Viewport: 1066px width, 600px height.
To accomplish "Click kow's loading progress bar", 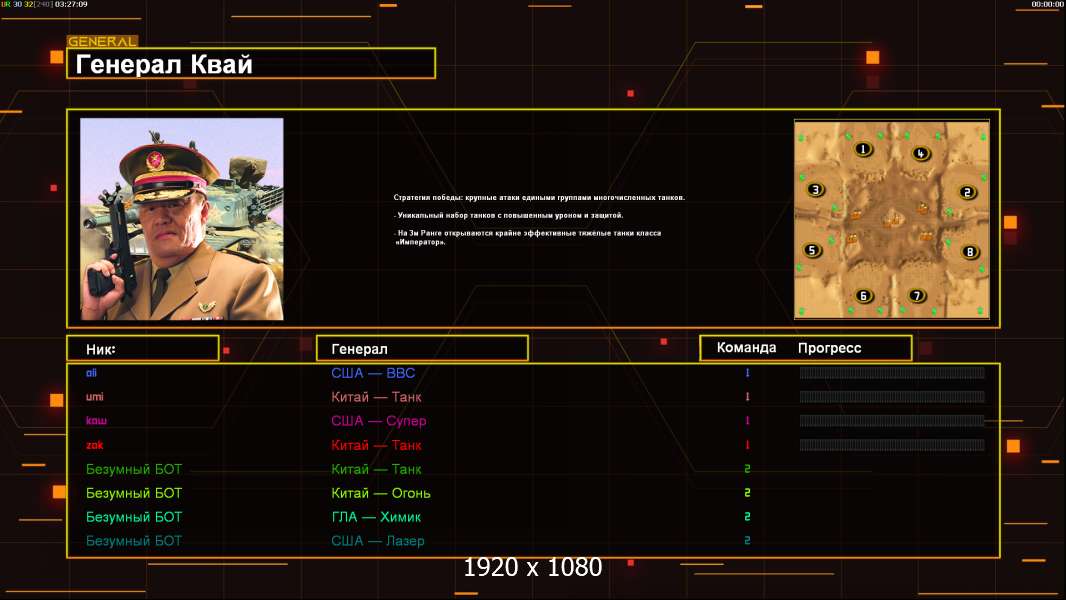I will click(892, 421).
